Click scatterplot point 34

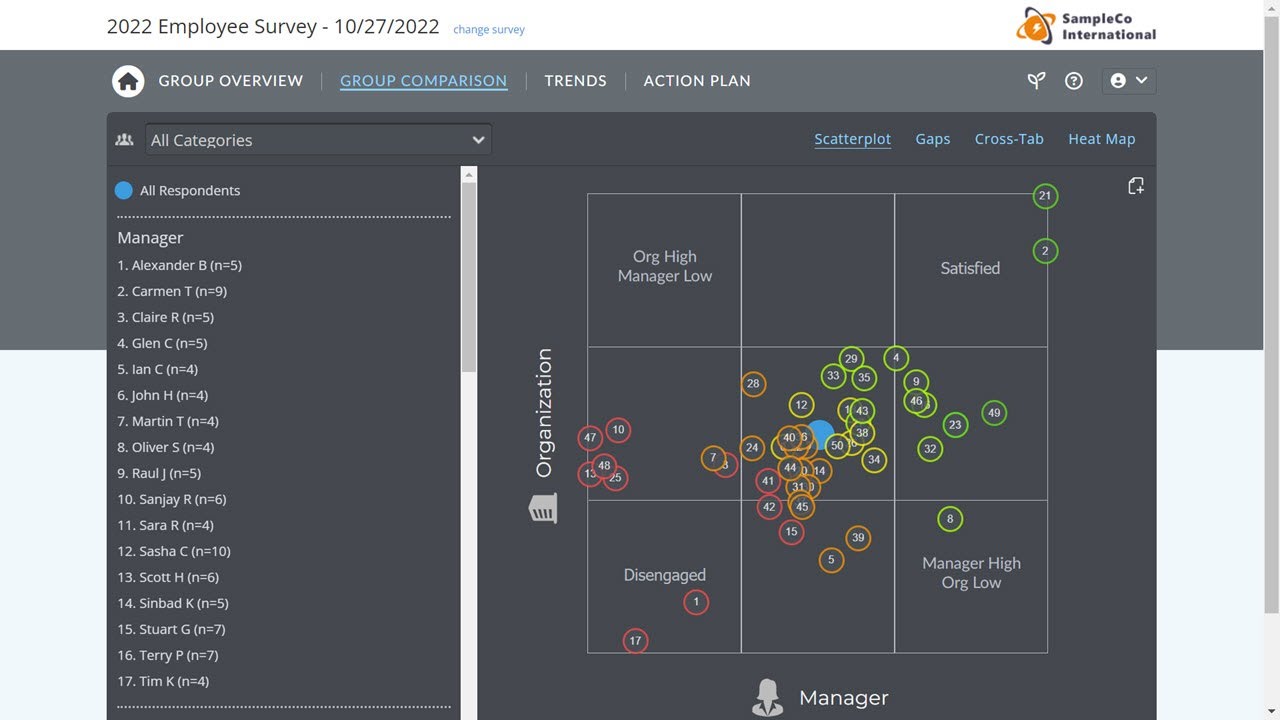(874, 460)
